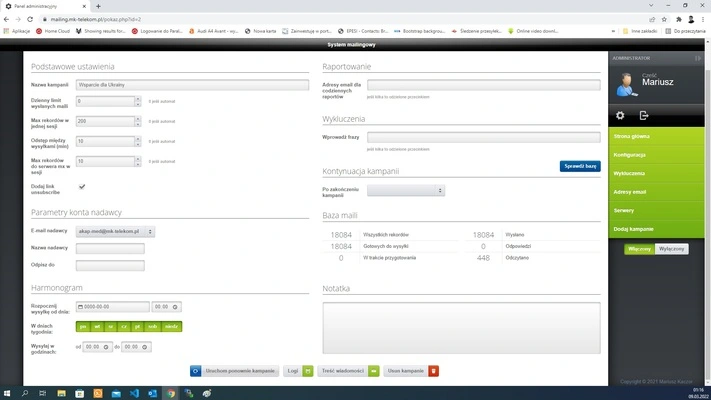Open Konfiguracja menu item
711x400 pixels.
[x=657, y=155]
